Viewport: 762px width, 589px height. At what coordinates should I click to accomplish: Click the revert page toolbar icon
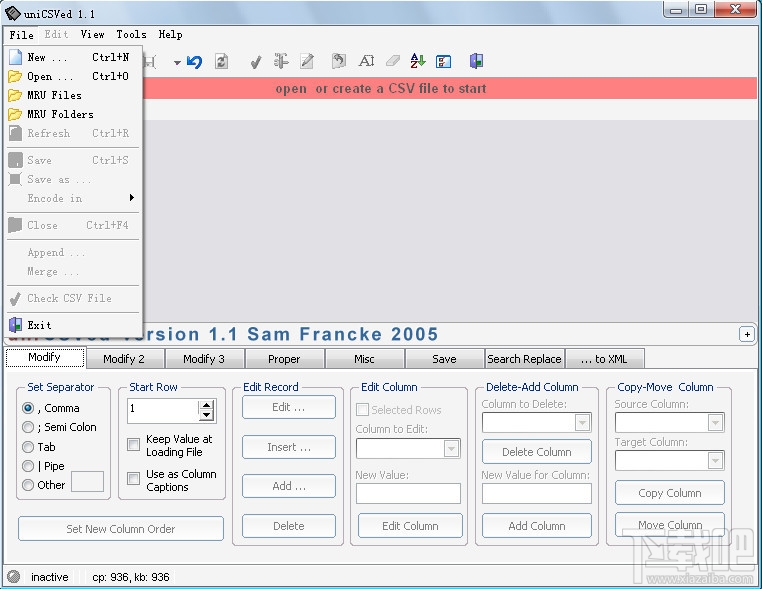[x=339, y=61]
